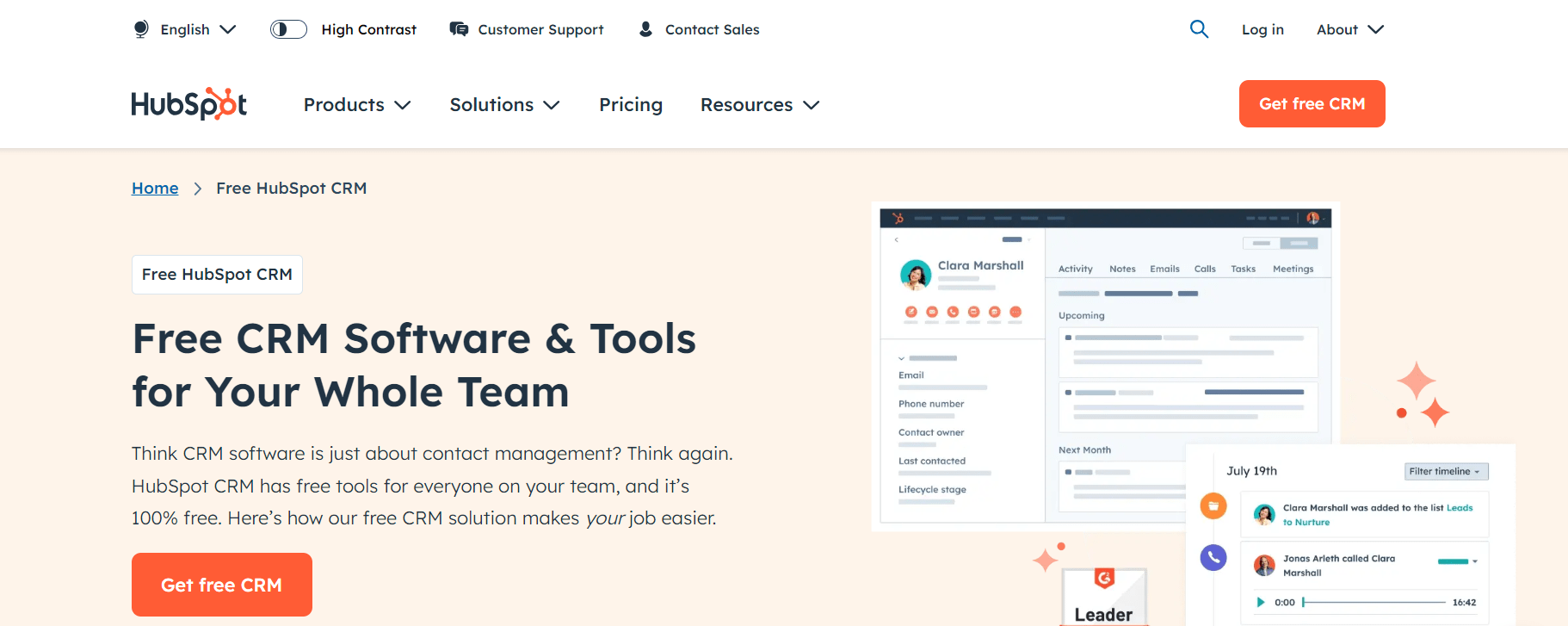The width and height of the screenshot is (1568, 626).
Task: Click the Free HubSpot CRM label tag
Action: click(217, 275)
